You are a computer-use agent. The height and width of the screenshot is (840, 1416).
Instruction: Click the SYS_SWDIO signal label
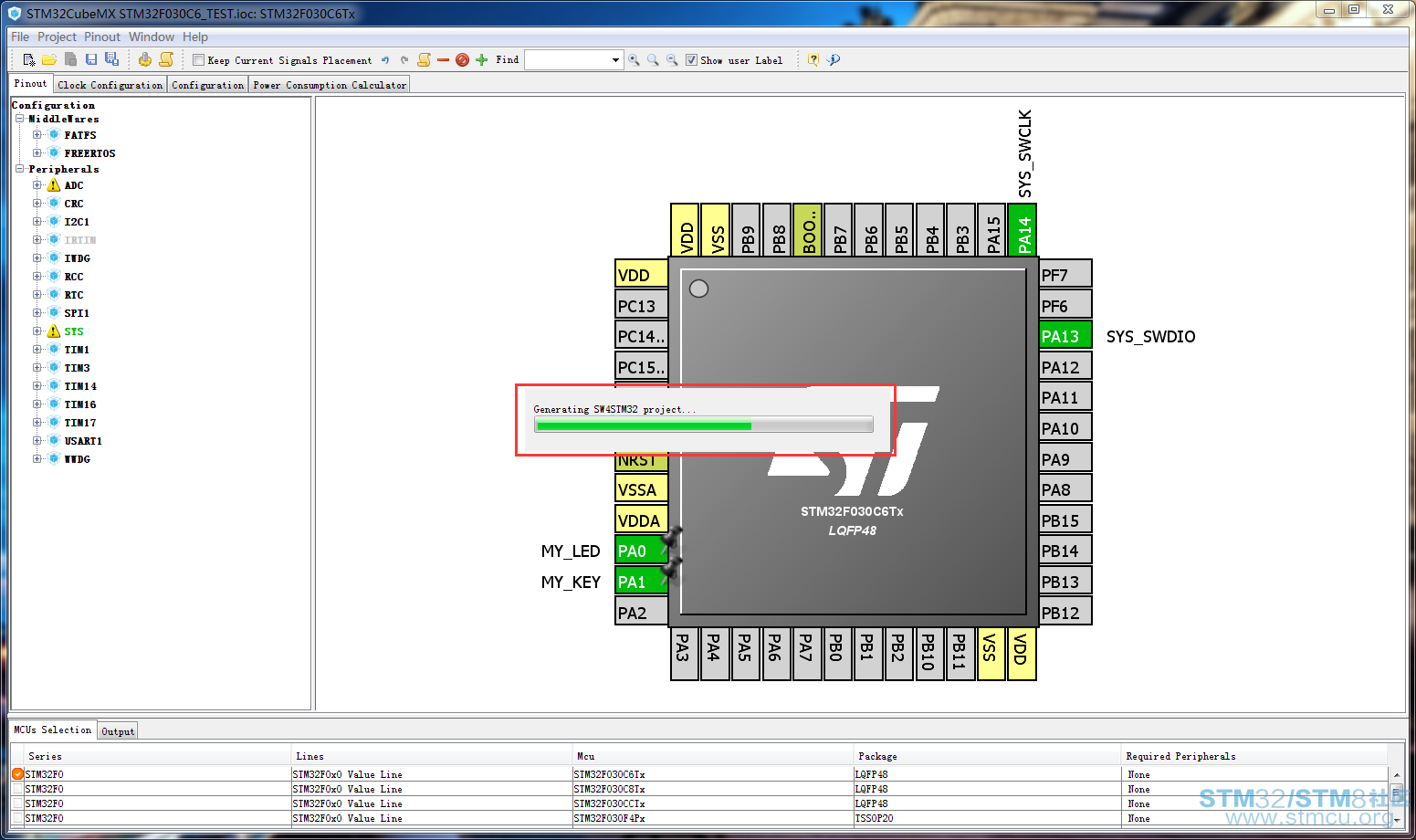(x=1150, y=336)
